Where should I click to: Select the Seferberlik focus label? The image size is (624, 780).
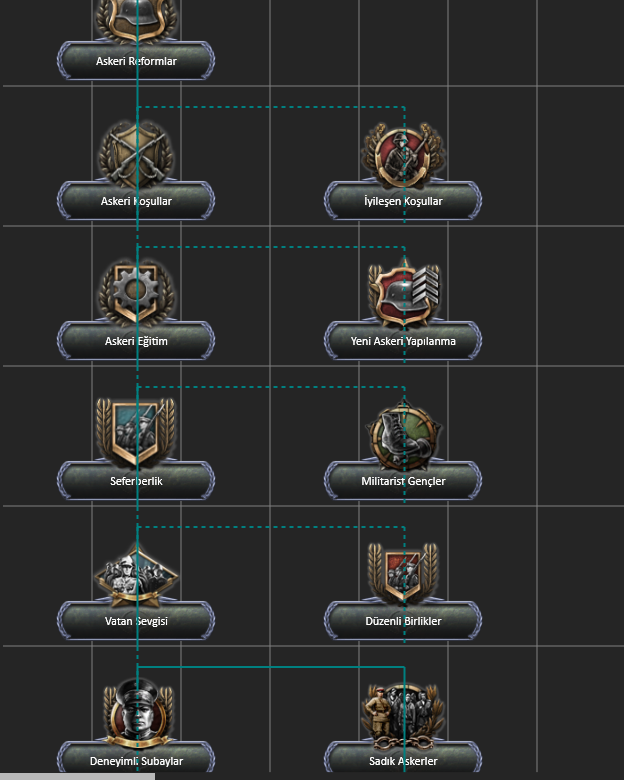(136, 481)
